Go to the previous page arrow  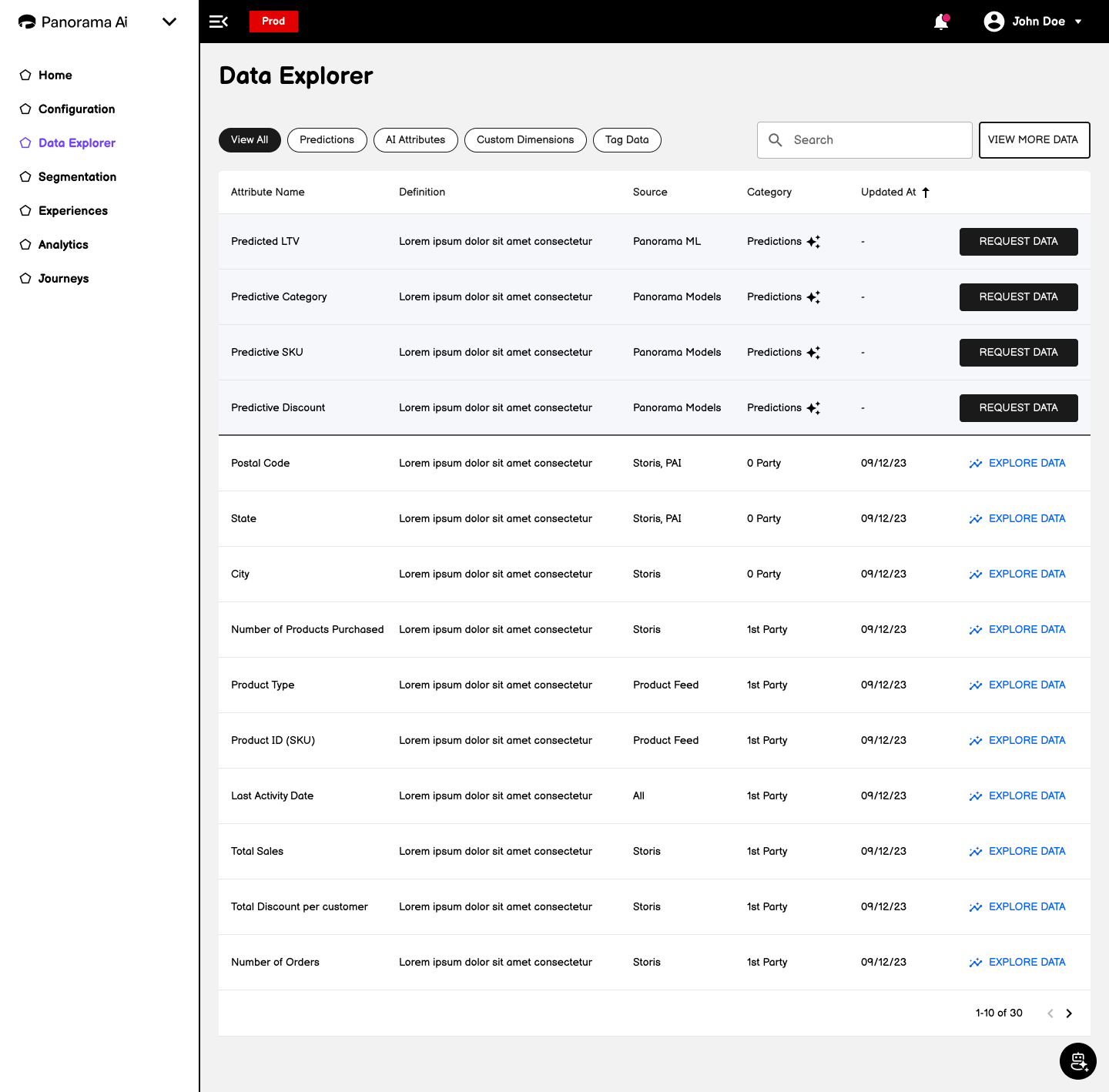1050,1013
